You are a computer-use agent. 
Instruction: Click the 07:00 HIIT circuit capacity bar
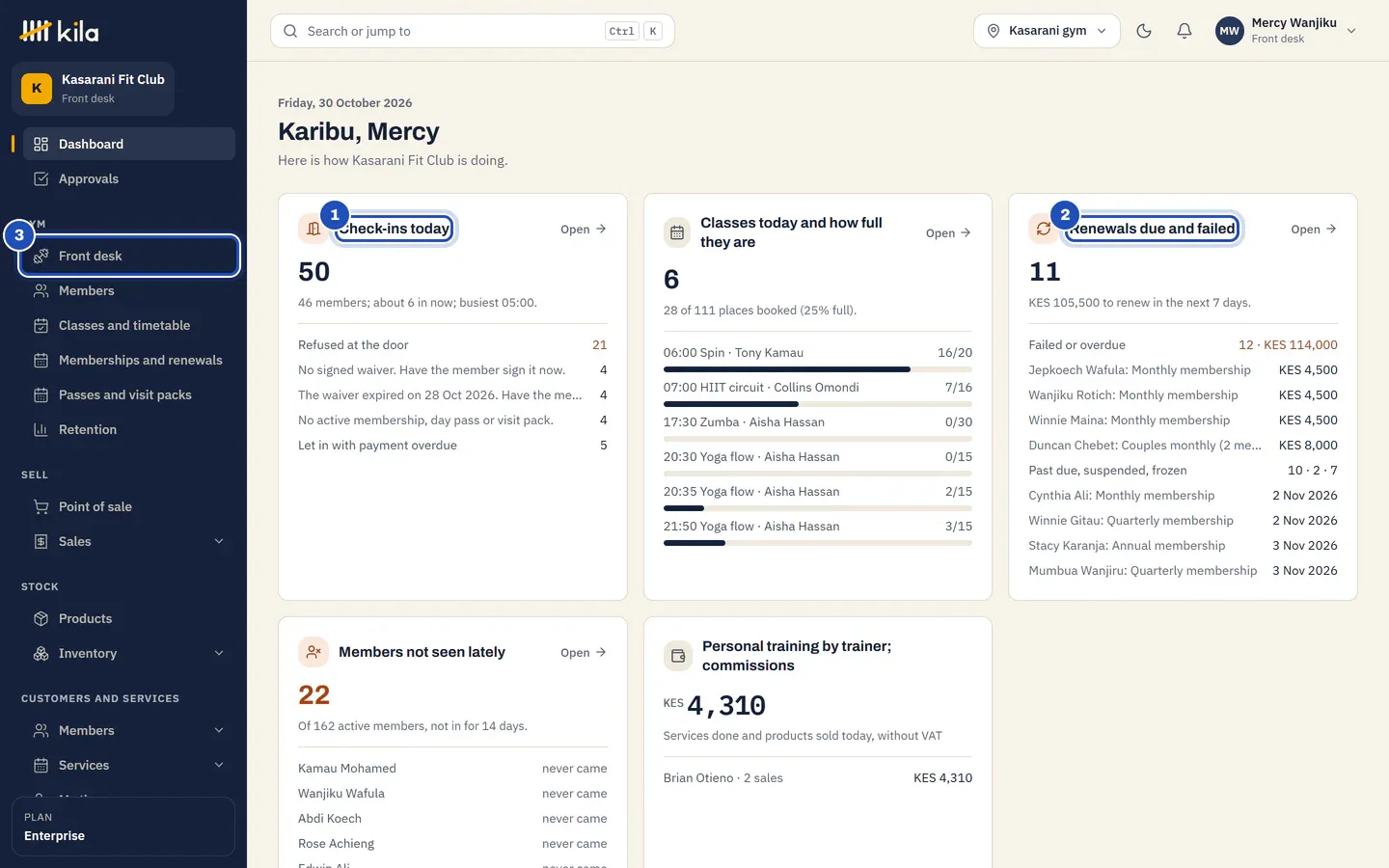tap(818, 404)
